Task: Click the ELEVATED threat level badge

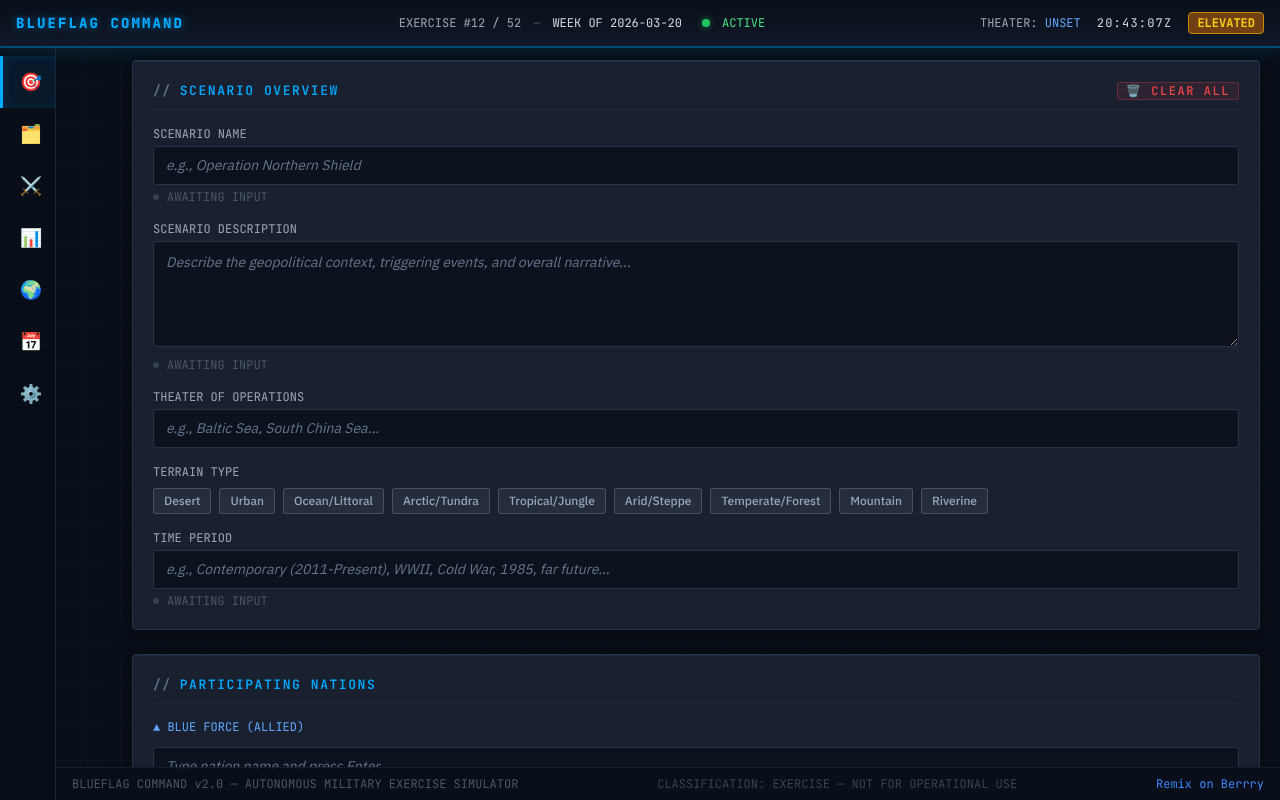Action: pyautogui.click(x=1225, y=22)
